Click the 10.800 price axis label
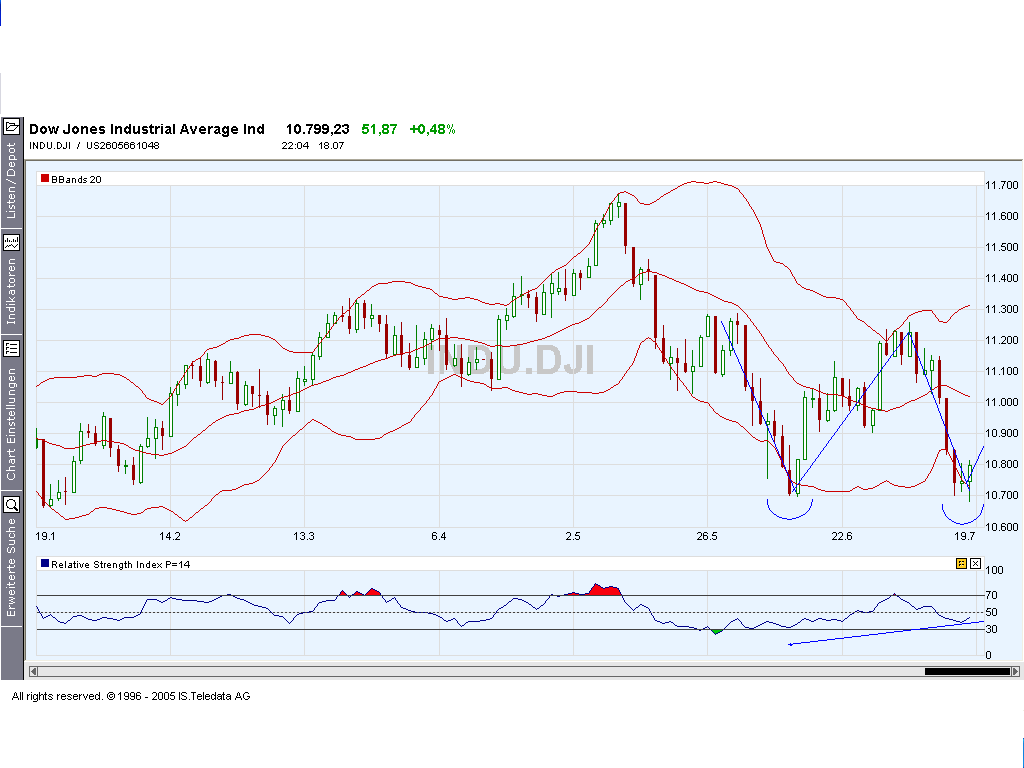This screenshot has width=1024, height=768. point(1002,464)
